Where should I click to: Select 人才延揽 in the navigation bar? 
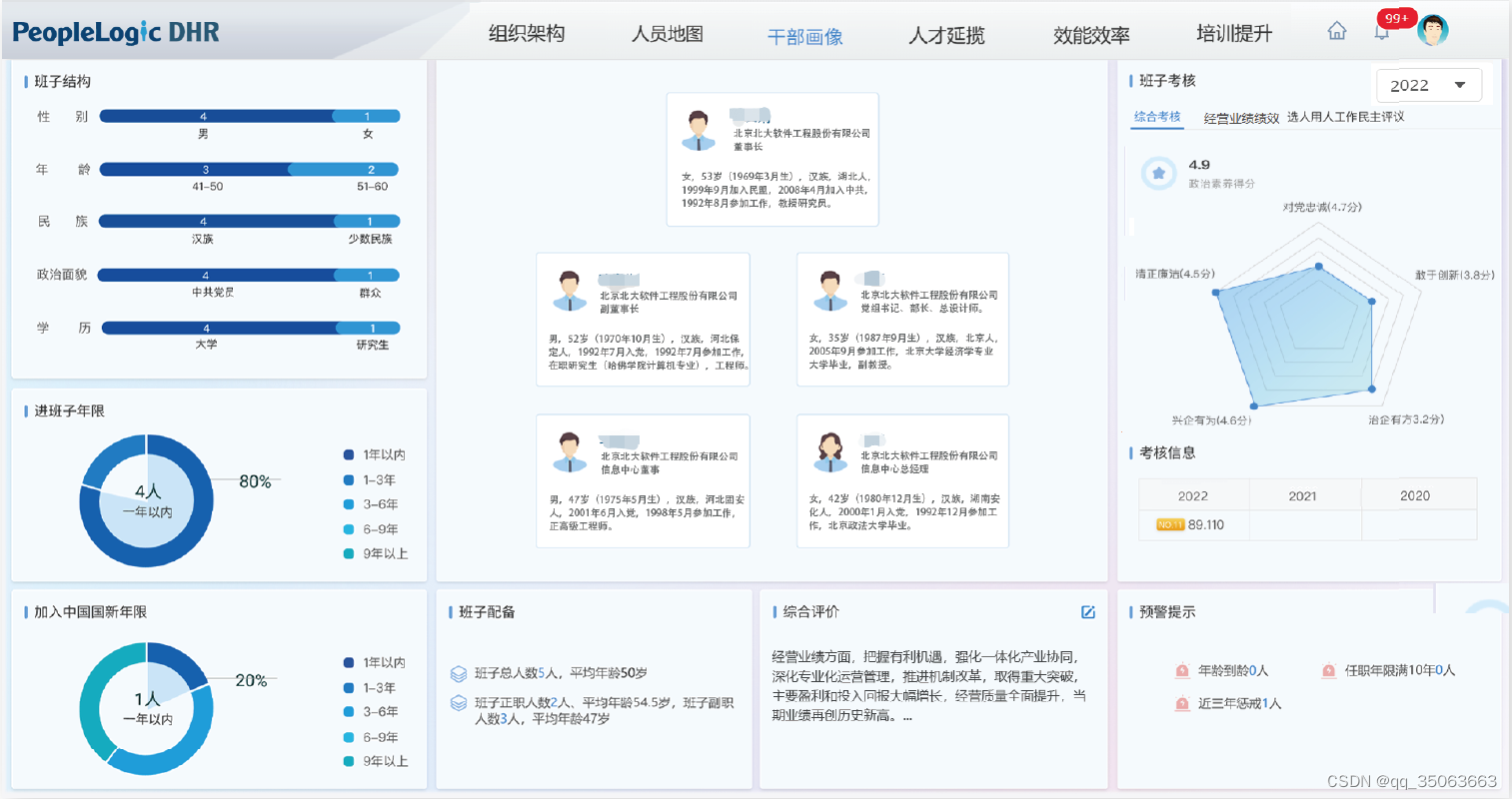point(947,33)
